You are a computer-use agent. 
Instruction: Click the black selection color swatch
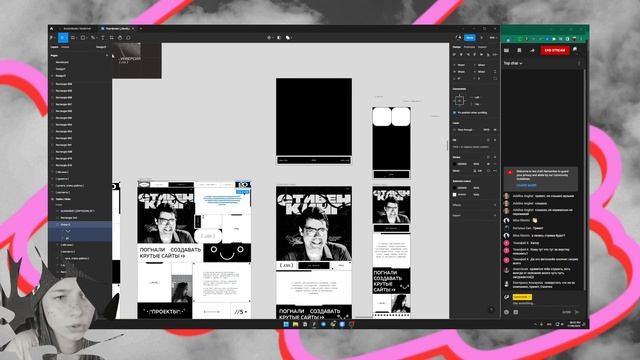[455, 188]
